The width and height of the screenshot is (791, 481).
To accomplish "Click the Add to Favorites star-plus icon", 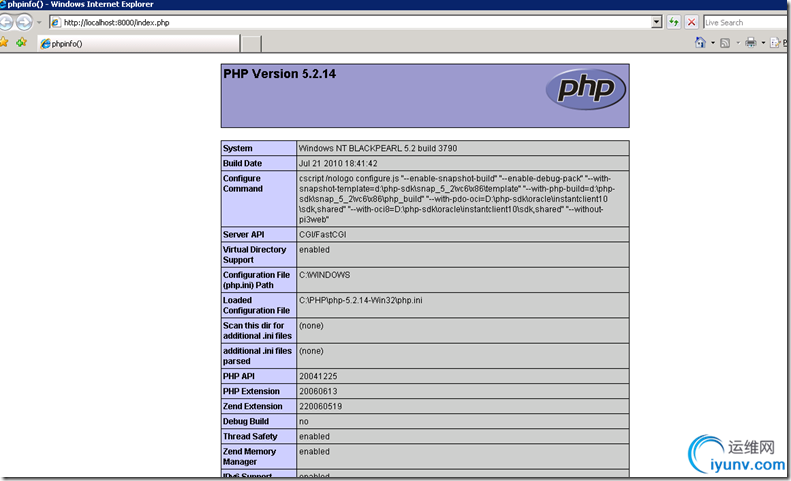I will [x=21, y=42].
